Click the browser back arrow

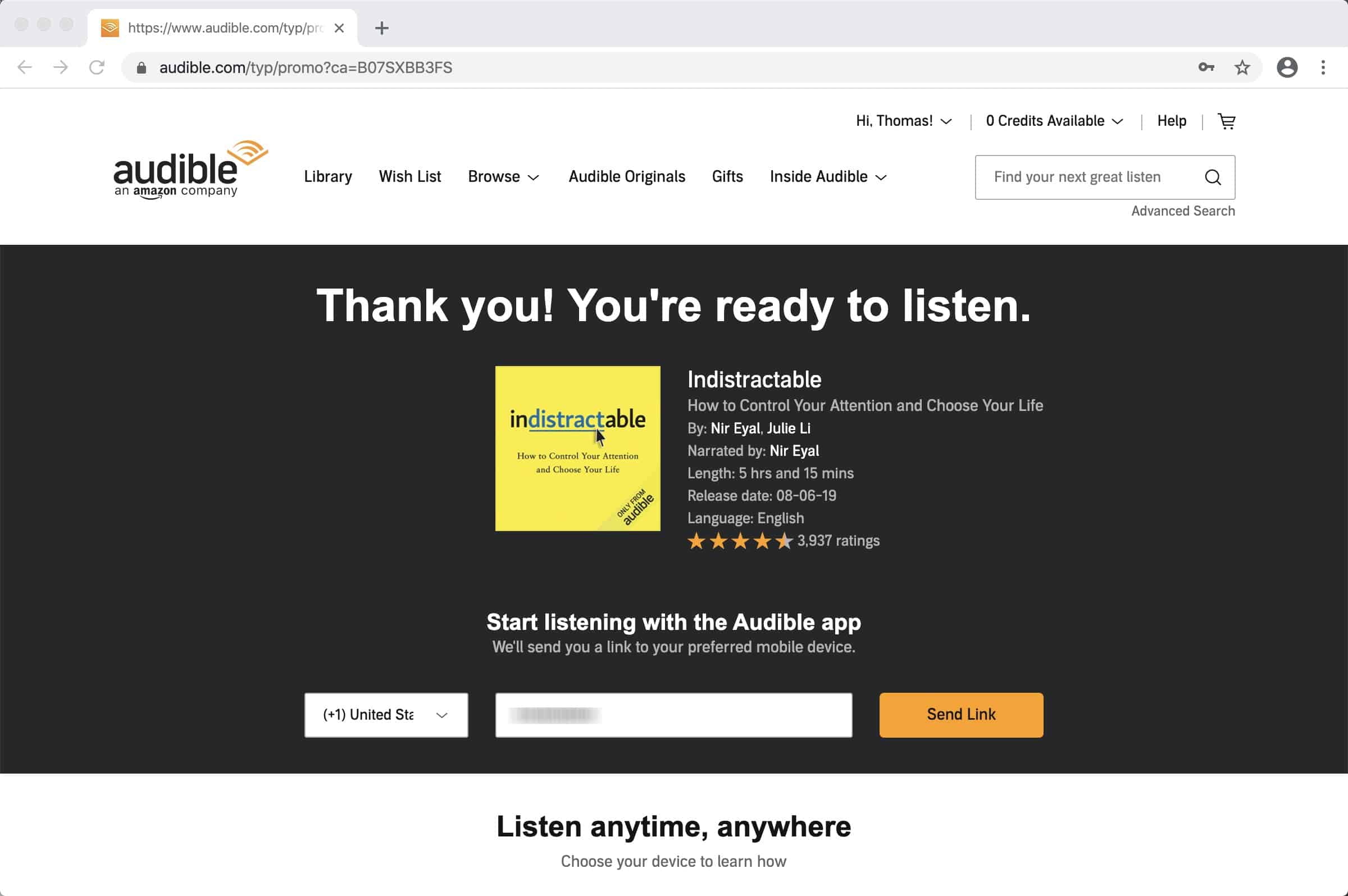25,67
